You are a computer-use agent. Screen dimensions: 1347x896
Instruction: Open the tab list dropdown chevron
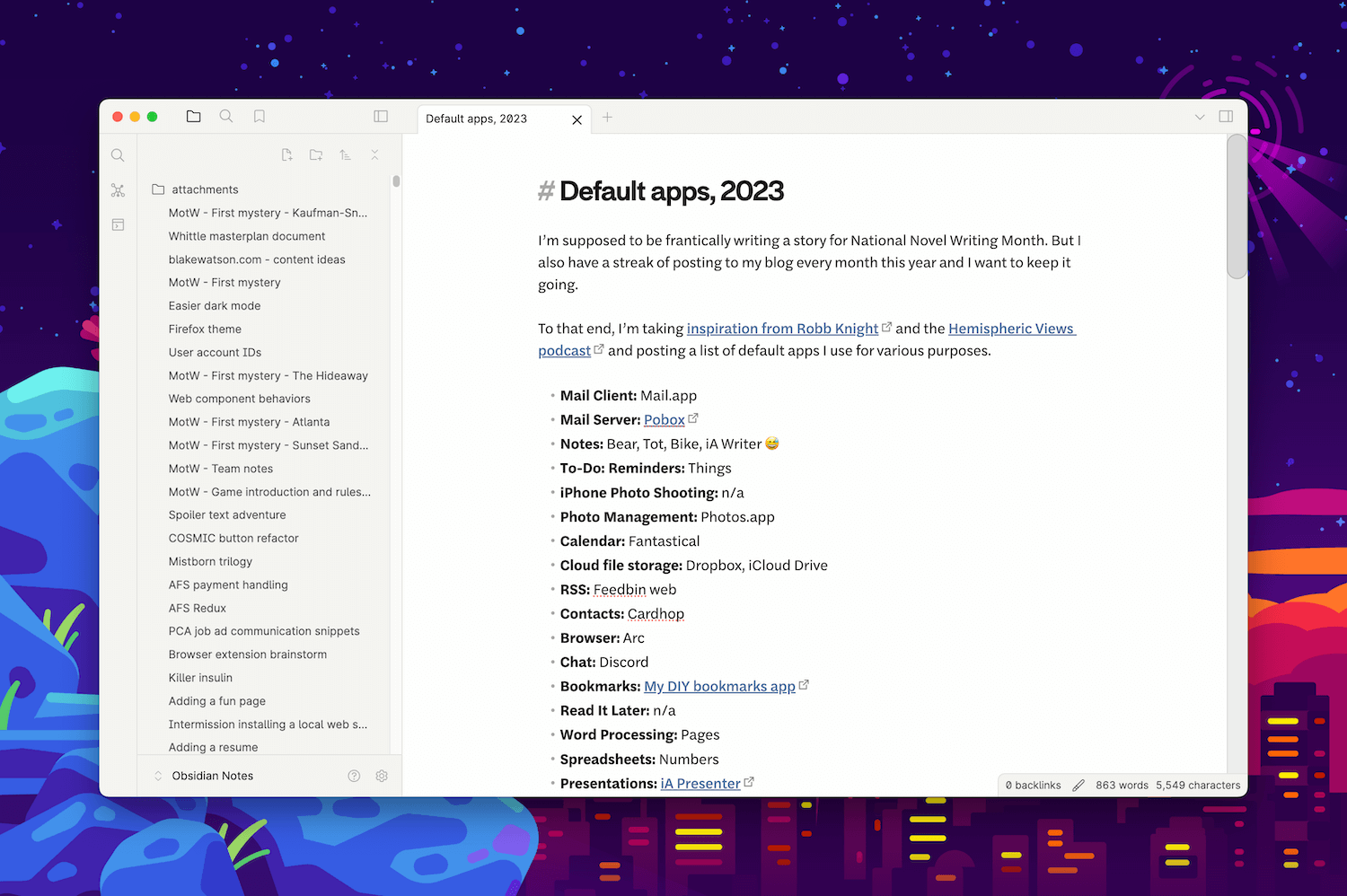click(x=1200, y=117)
